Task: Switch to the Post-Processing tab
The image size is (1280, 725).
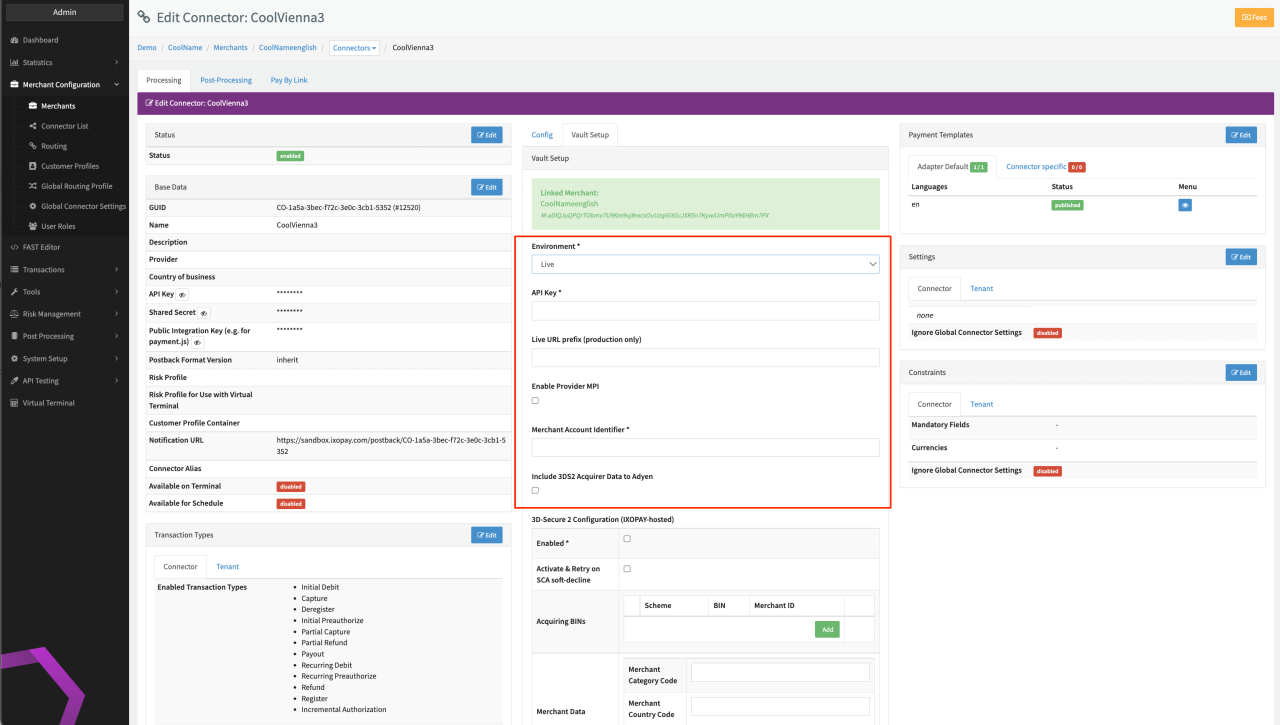Action: pos(226,80)
